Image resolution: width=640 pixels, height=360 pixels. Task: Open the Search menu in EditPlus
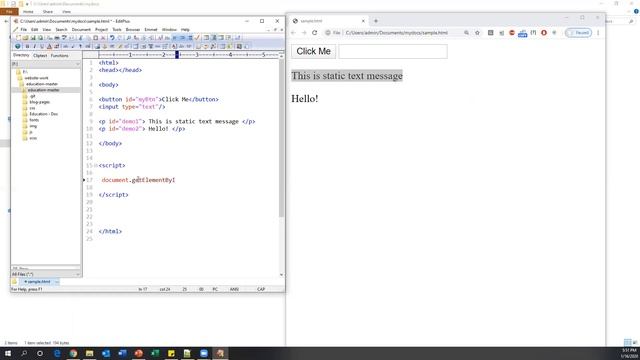tap(61, 29)
